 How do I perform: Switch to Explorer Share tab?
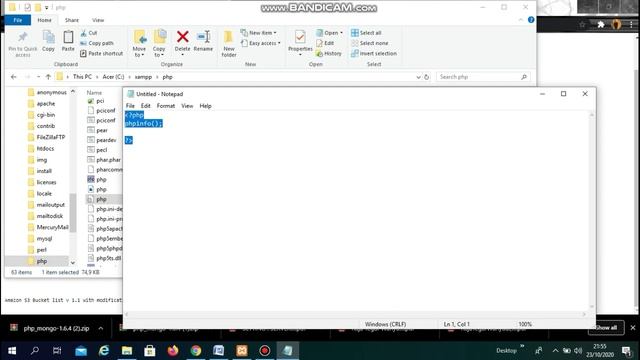71,20
